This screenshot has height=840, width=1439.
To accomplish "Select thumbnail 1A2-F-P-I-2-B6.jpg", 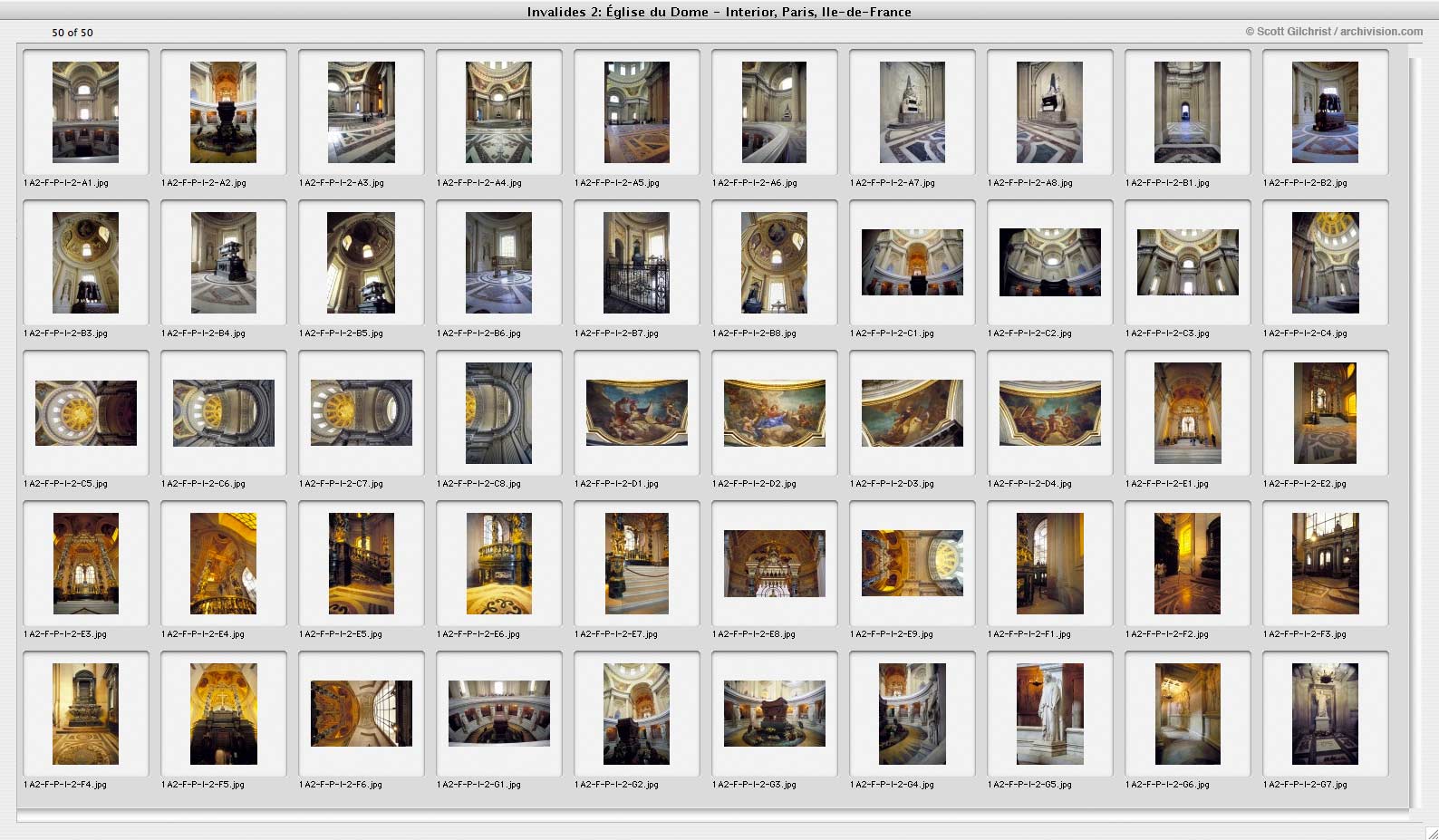I will [x=499, y=263].
